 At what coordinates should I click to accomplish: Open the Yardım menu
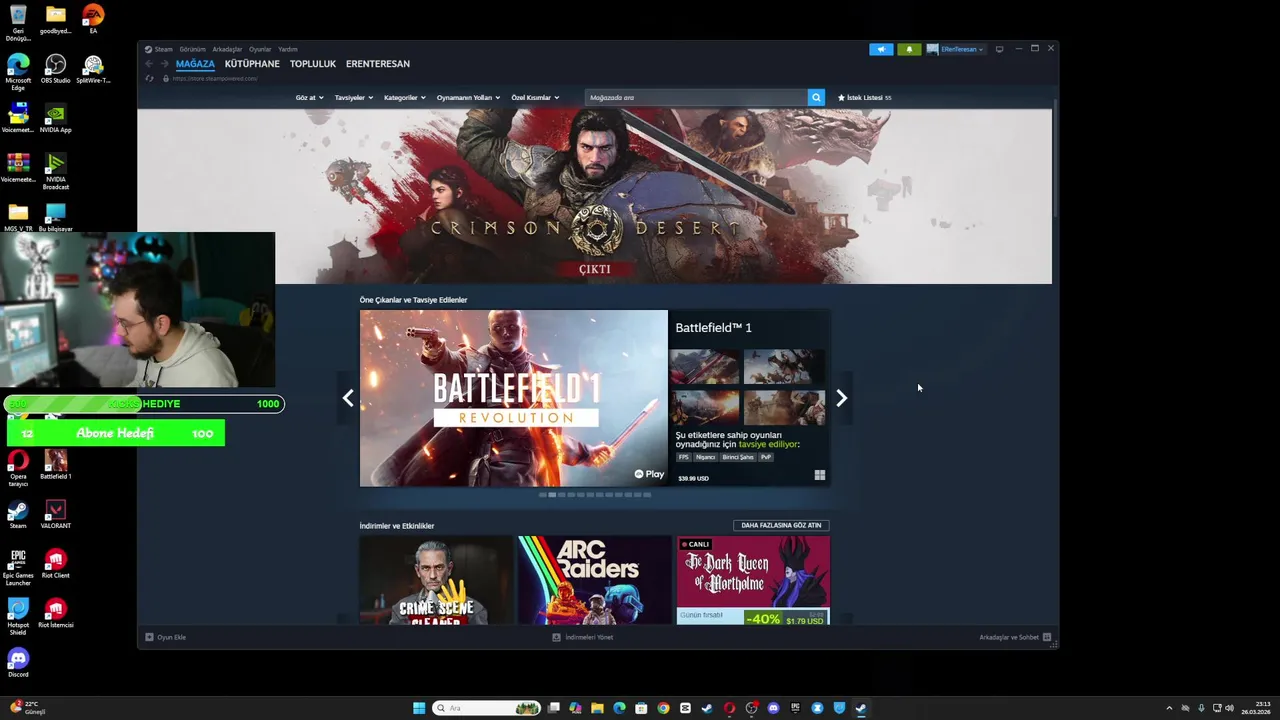288,49
